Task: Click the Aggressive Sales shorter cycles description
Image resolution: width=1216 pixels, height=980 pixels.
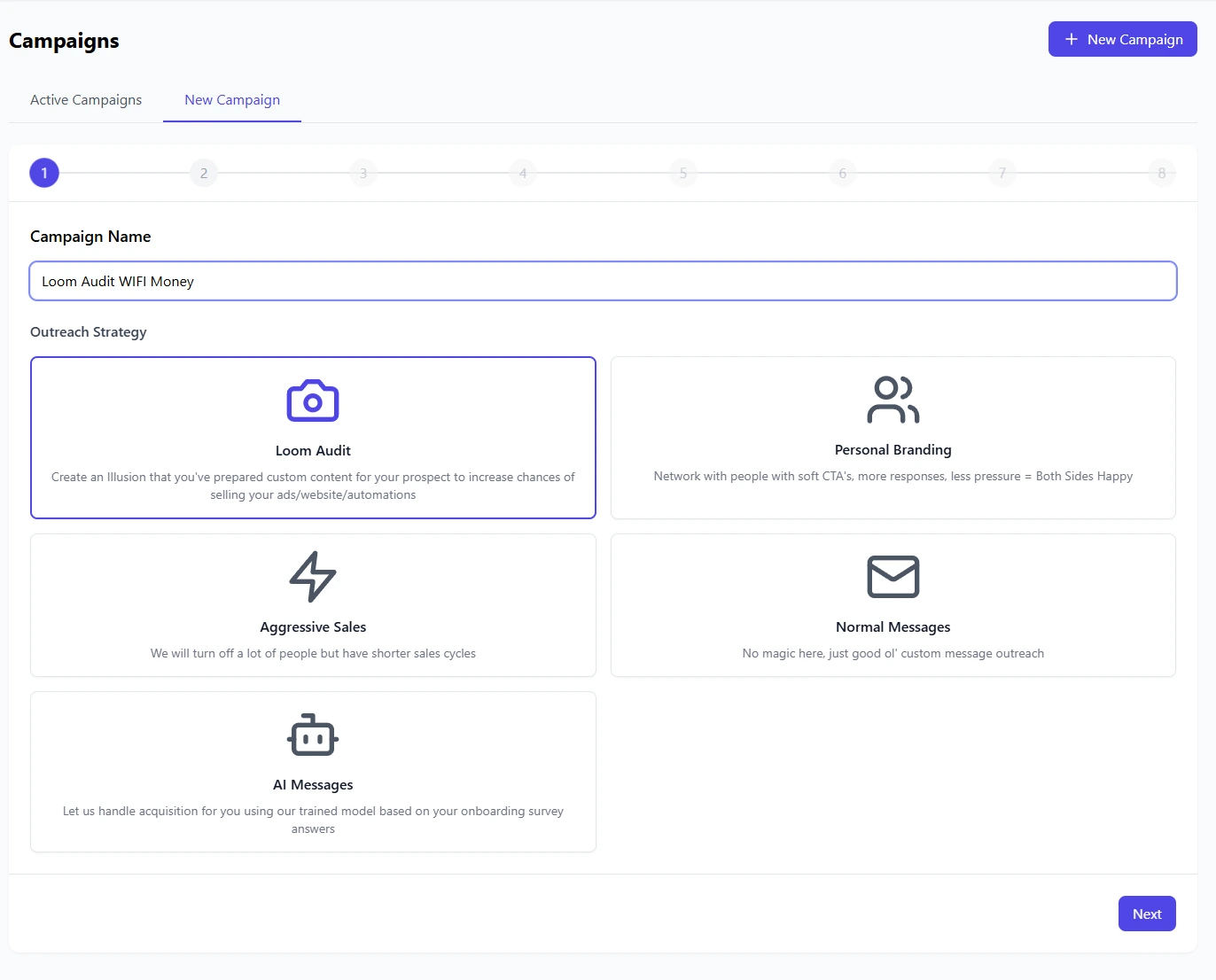Action: coord(313,653)
